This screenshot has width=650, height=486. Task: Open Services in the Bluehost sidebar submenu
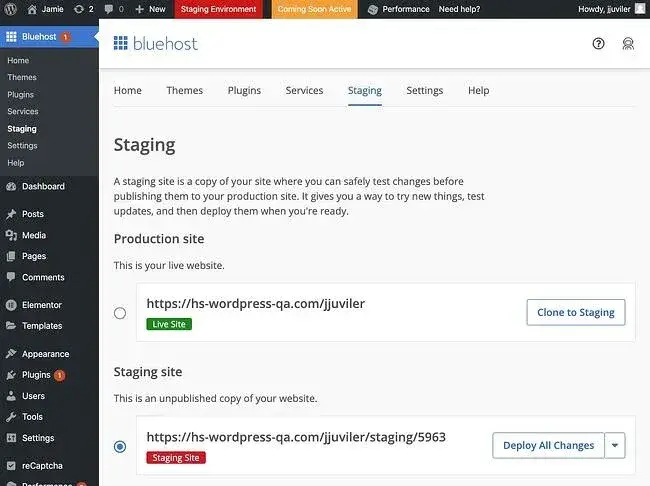23,112
